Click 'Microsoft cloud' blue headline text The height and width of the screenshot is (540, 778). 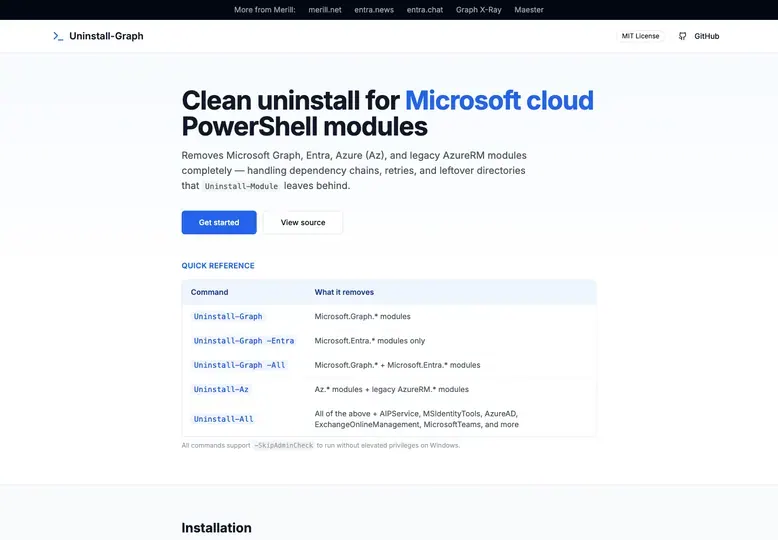[x=499, y=100]
